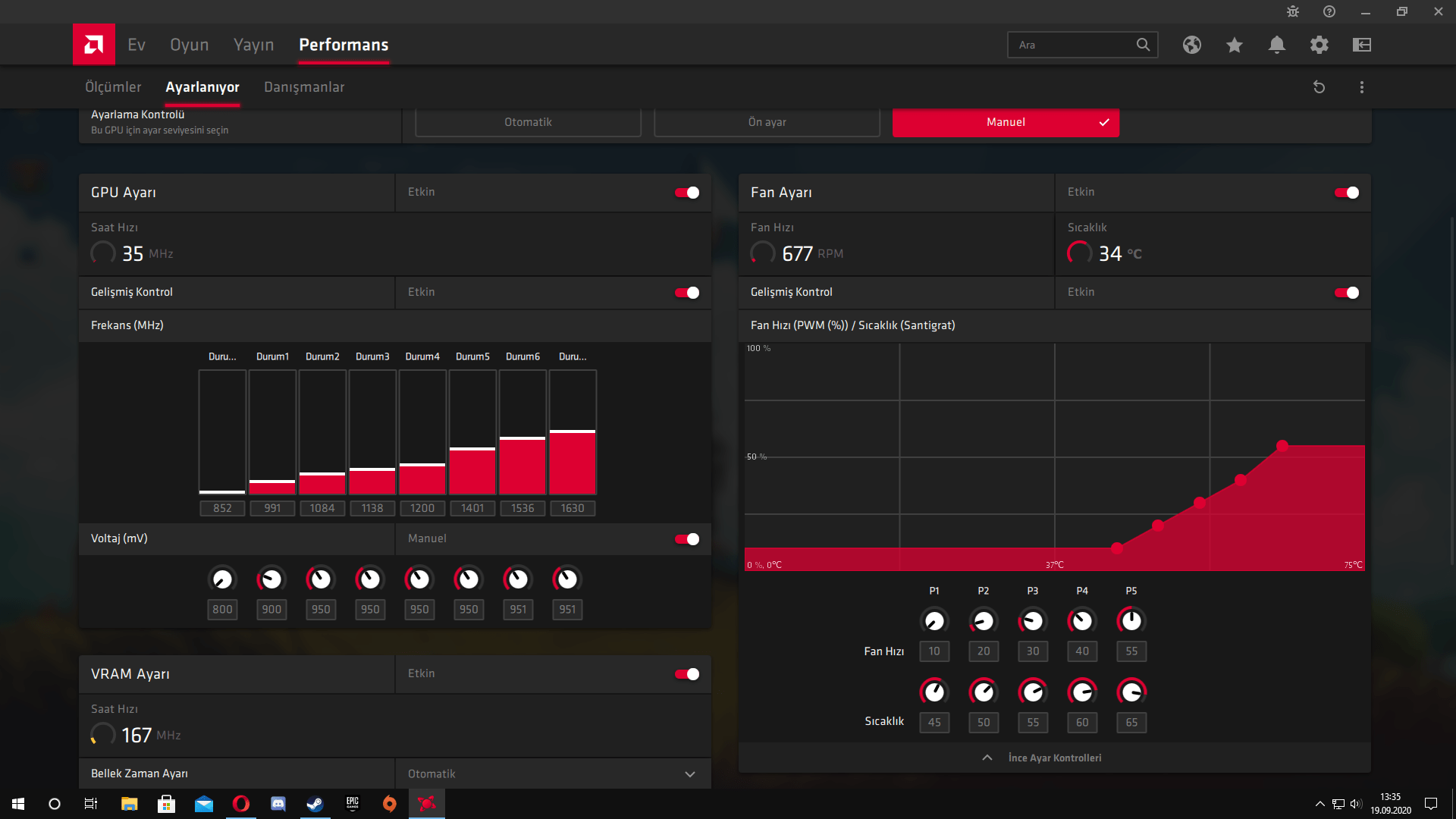Select Otomatik tuning mode
Image resolution: width=1456 pixels, height=819 pixels.
[x=528, y=122]
